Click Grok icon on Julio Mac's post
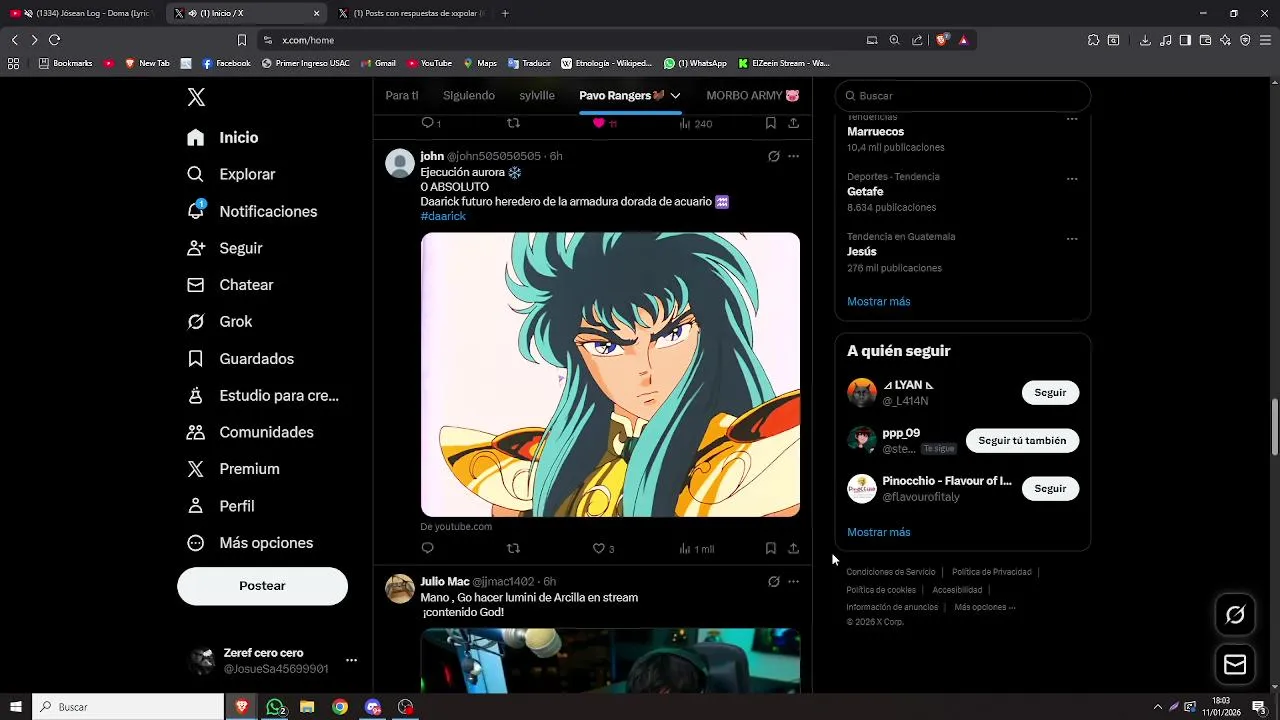Screen dimensions: 1280x720 pyautogui.click(x=773, y=581)
